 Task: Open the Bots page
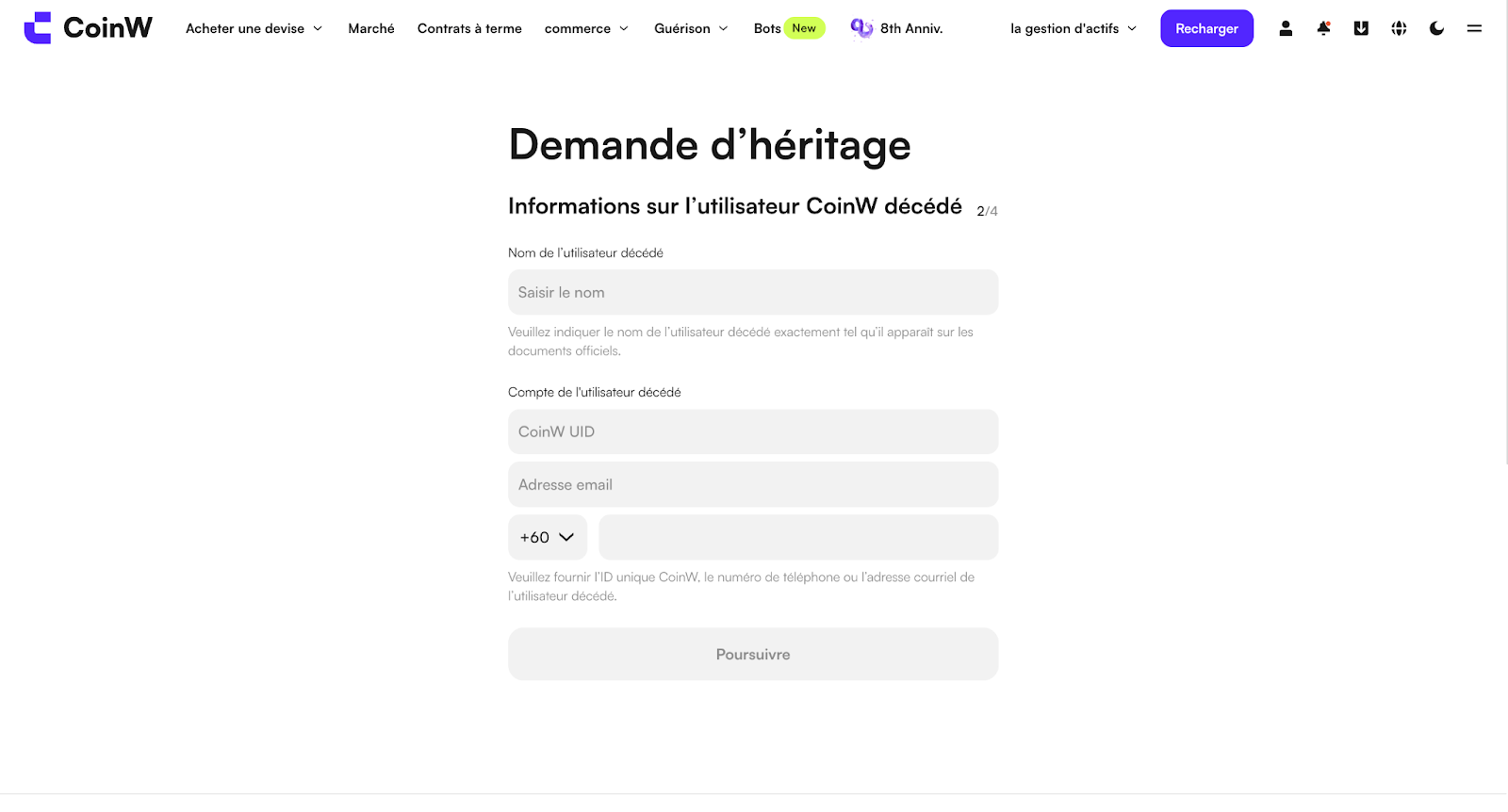coord(767,28)
